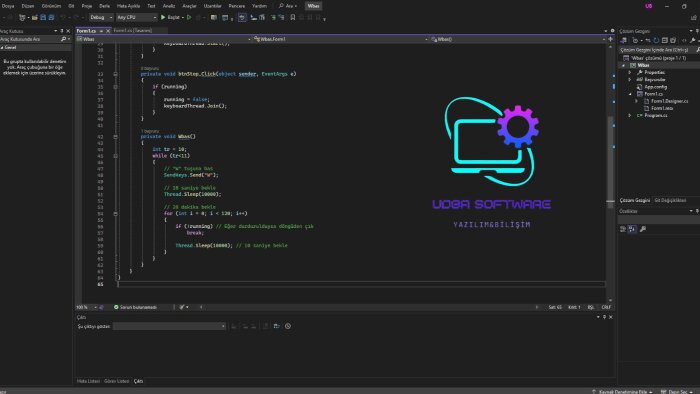Click the comment-out lines toolbar icon

tap(273, 17)
